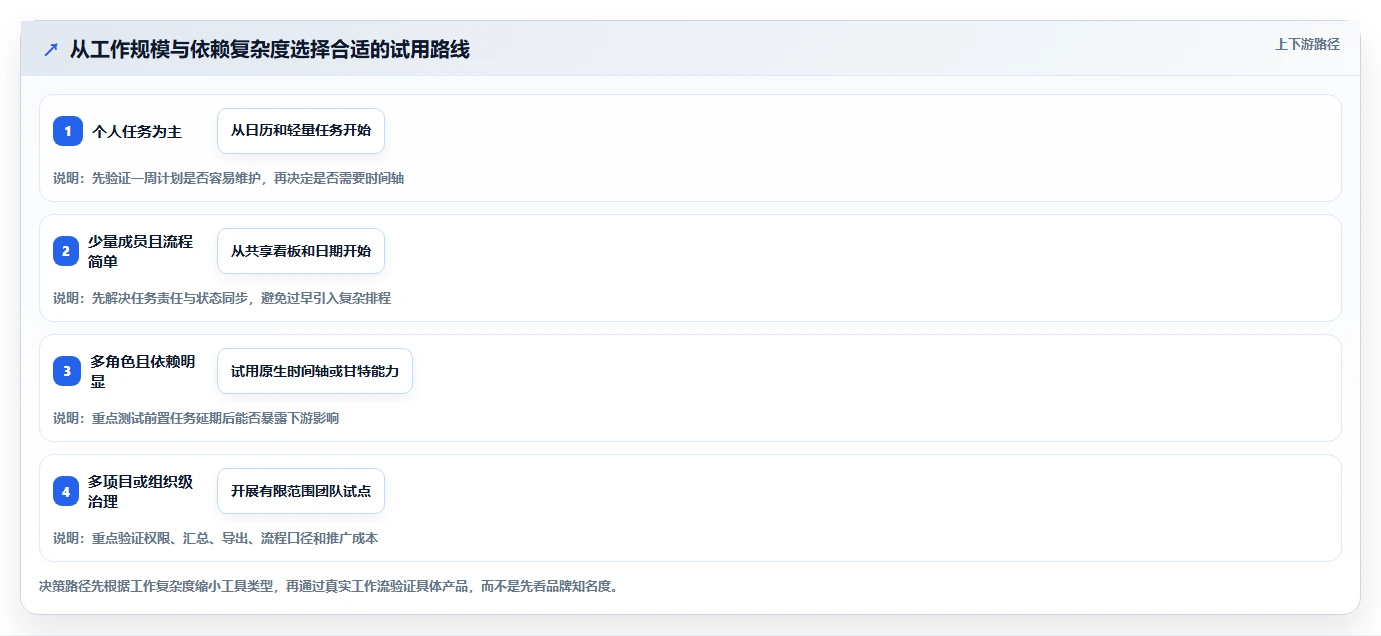Click the step 3 number badge
Viewport: 1381px width, 636px height.
pyautogui.click(x=67, y=371)
